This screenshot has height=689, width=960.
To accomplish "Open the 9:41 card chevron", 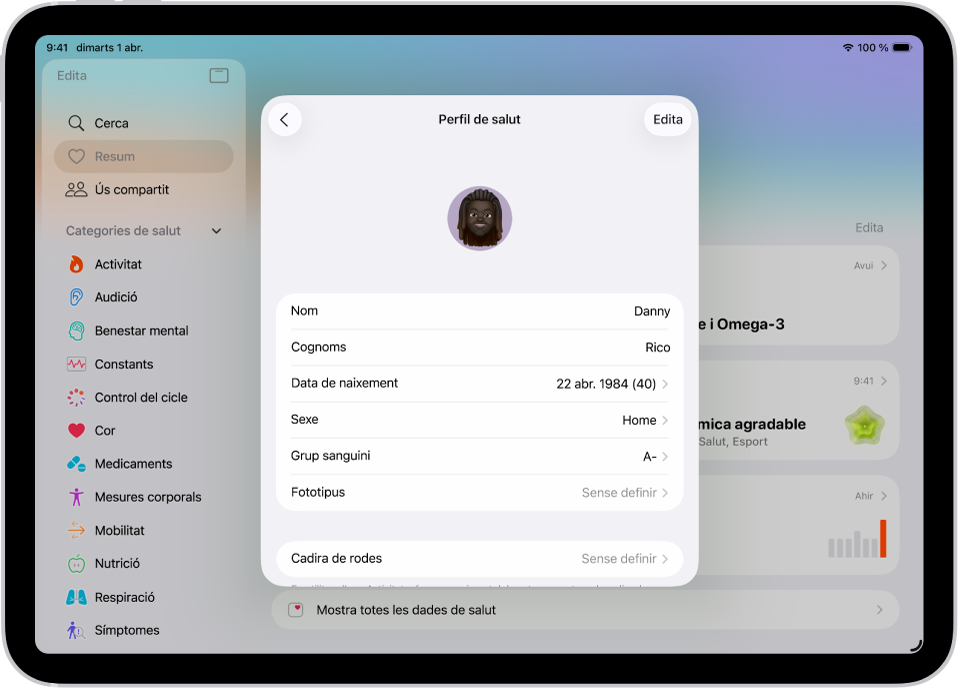I will (883, 381).
